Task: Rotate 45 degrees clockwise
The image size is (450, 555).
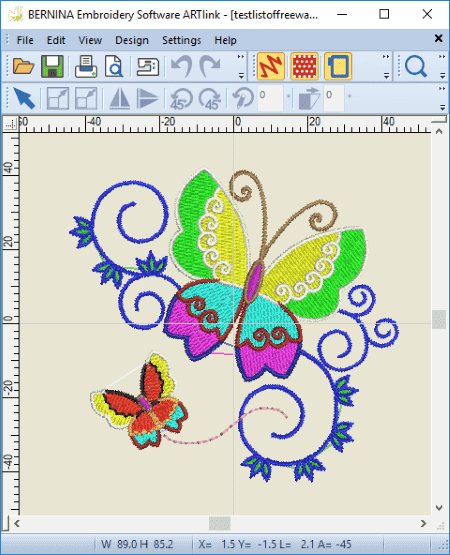Action: (x=210, y=99)
